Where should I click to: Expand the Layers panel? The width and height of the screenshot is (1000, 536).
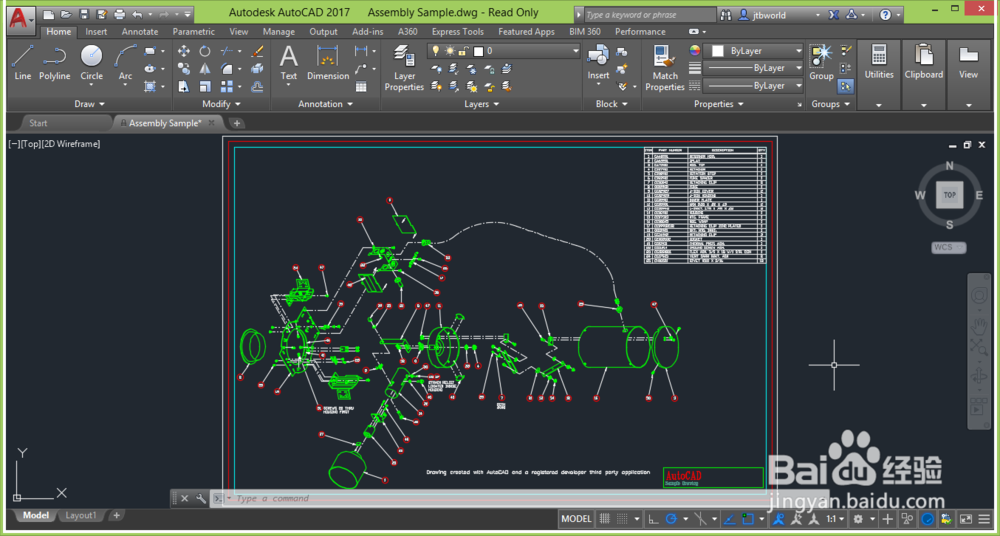[x=482, y=104]
